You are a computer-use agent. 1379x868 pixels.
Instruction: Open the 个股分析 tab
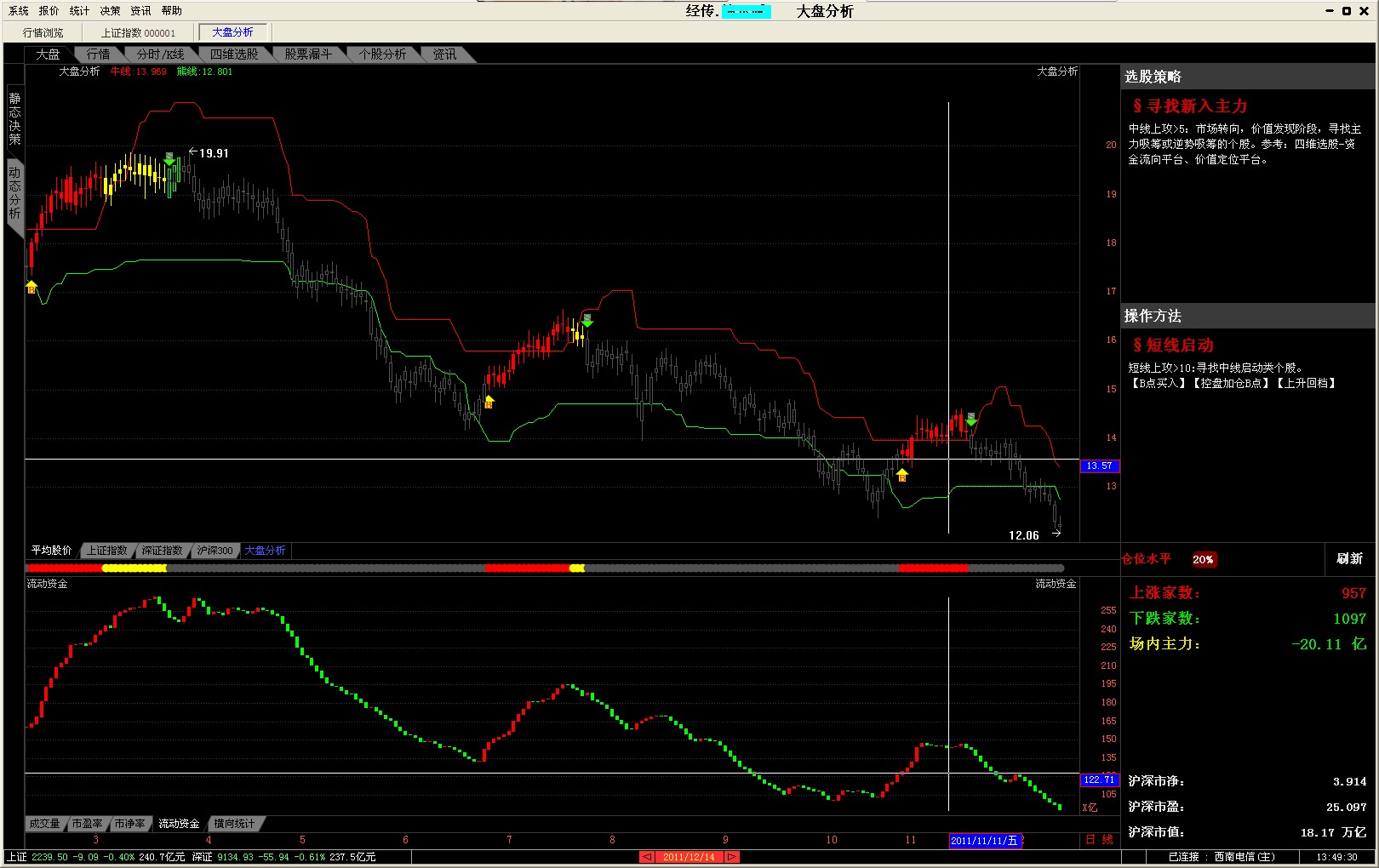pos(382,54)
